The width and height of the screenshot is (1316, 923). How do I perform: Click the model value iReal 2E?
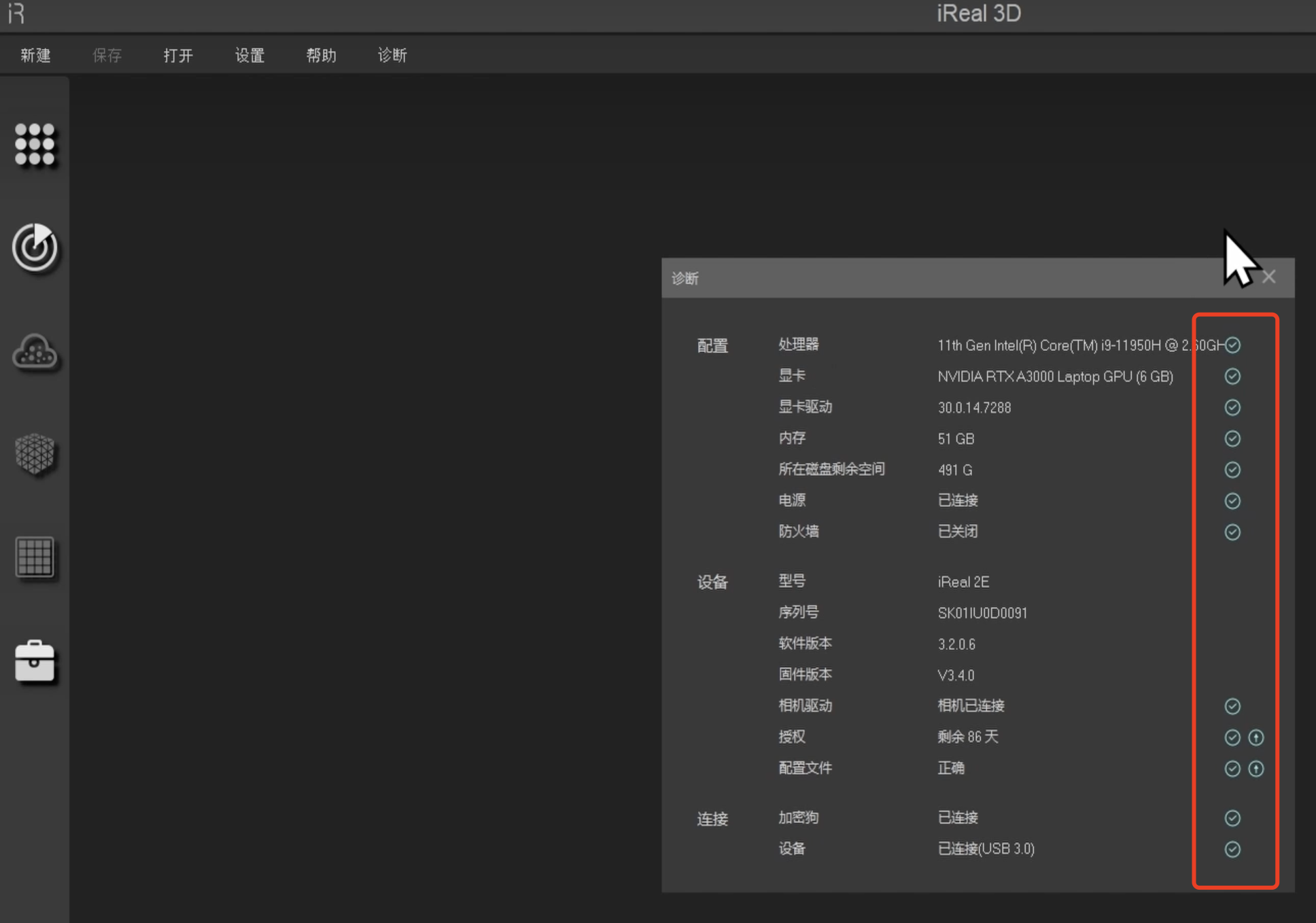click(x=963, y=582)
